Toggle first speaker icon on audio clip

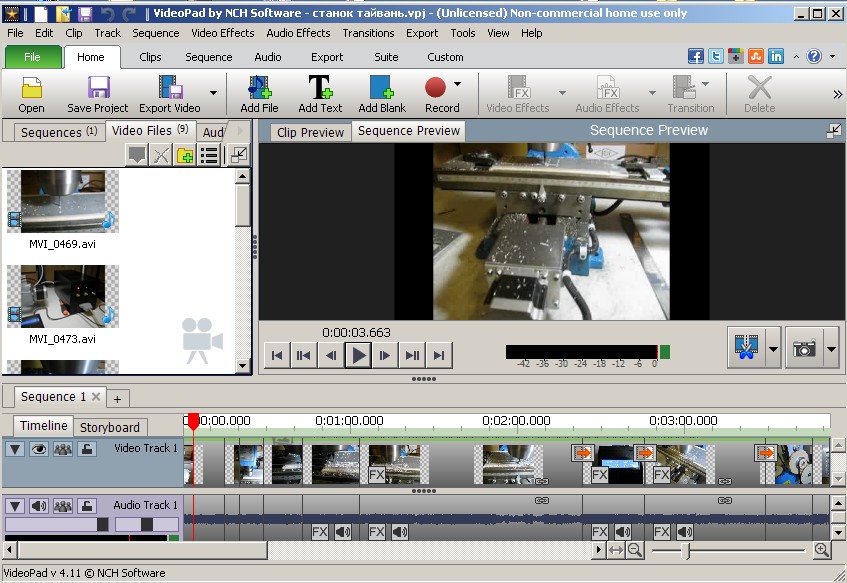[x=343, y=532]
